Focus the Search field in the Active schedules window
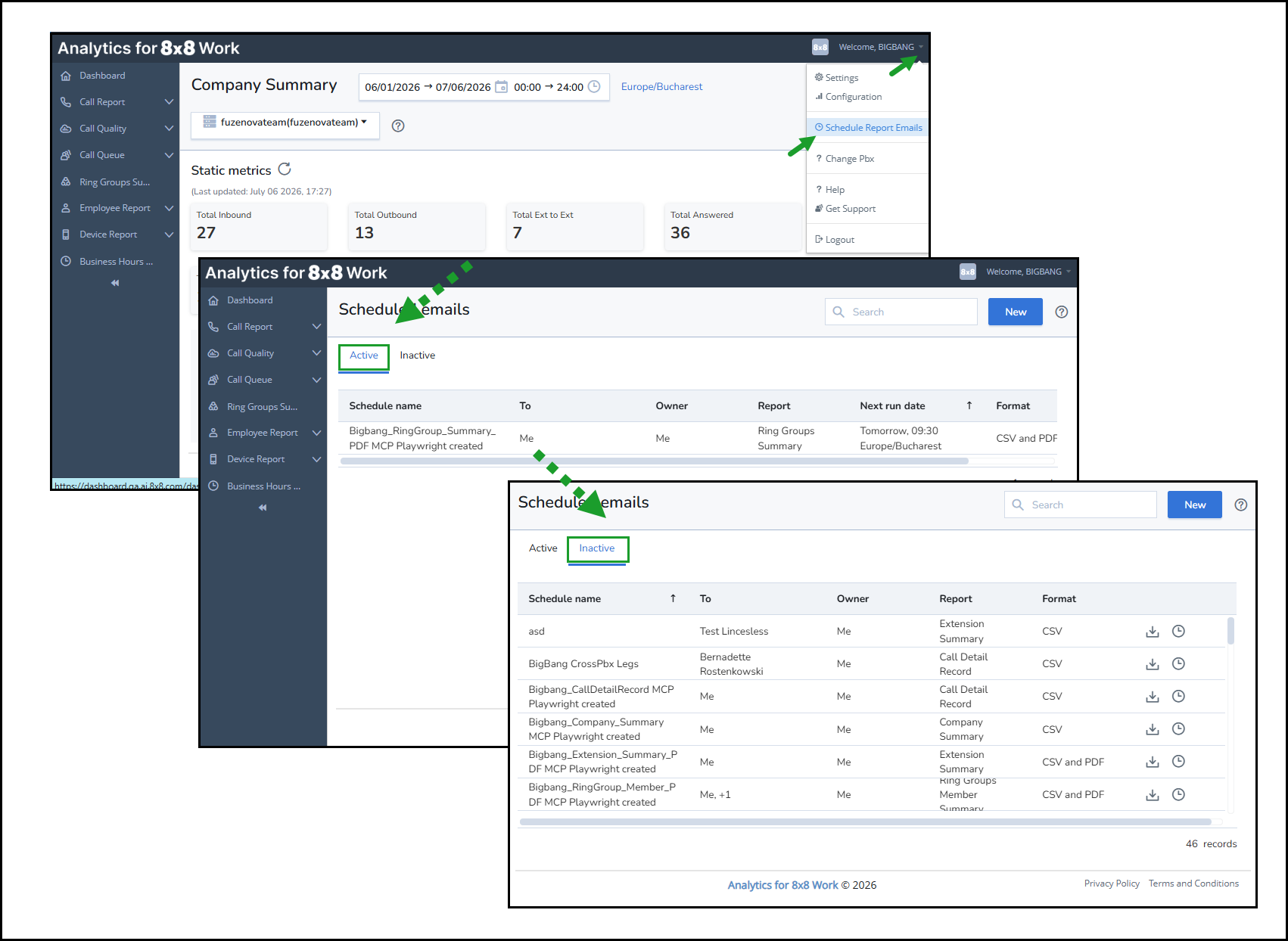The height and width of the screenshot is (941, 1288). tap(901, 312)
